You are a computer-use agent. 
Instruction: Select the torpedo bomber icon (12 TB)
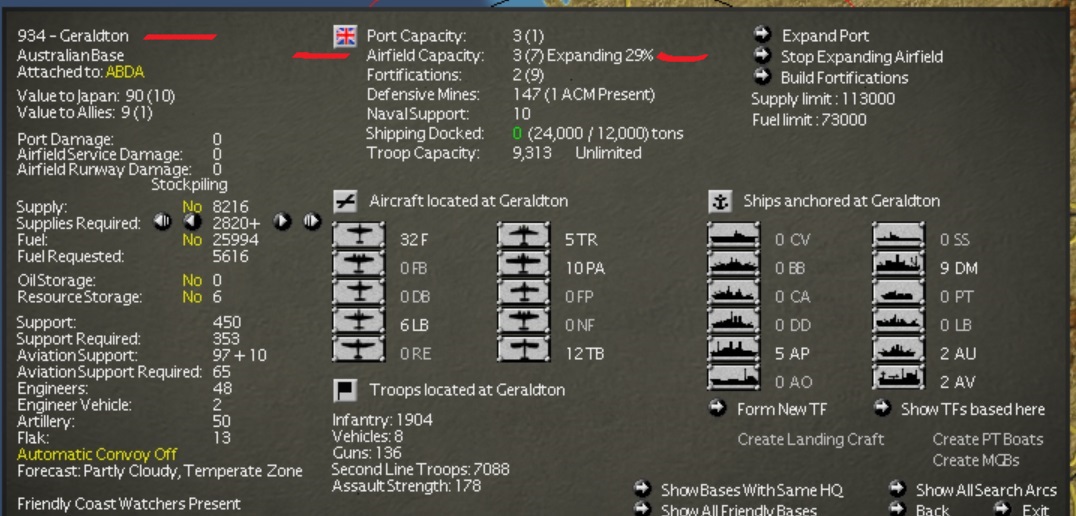coord(524,349)
